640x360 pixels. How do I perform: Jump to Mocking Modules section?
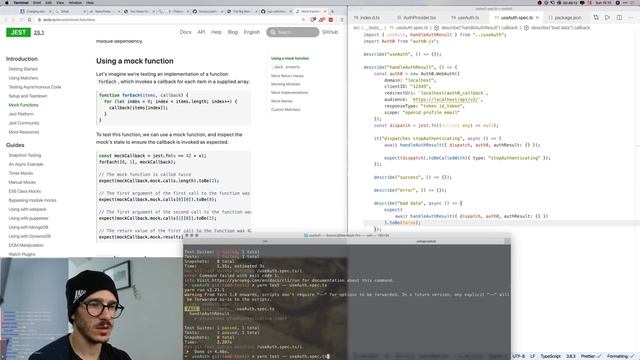coord(285,84)
